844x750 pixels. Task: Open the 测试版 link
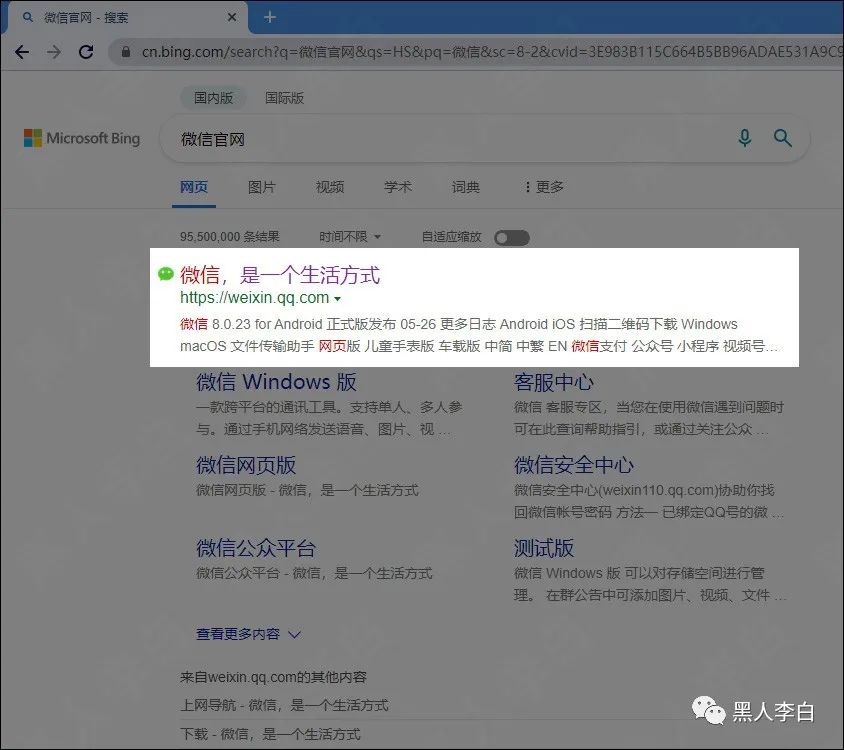click(x=544, y=548)
